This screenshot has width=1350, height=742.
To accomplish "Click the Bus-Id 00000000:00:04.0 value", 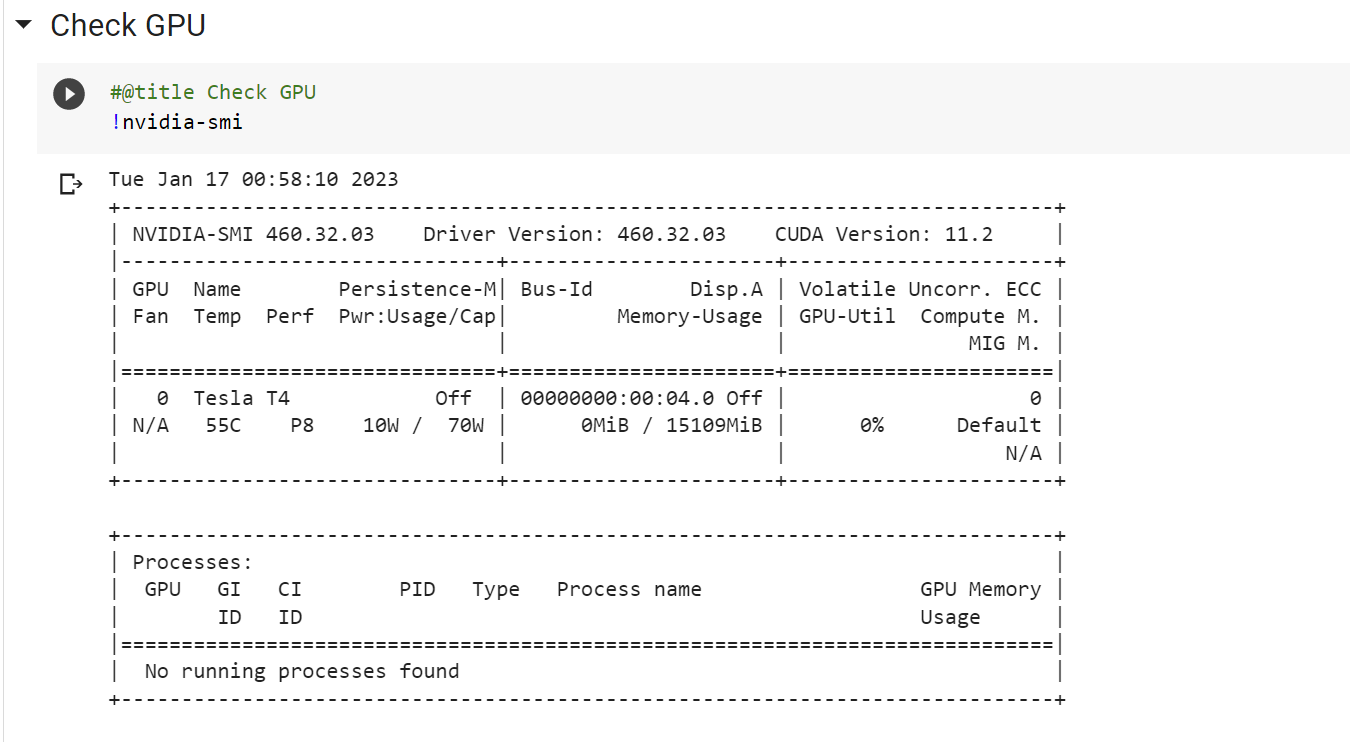I will [616, 398].
